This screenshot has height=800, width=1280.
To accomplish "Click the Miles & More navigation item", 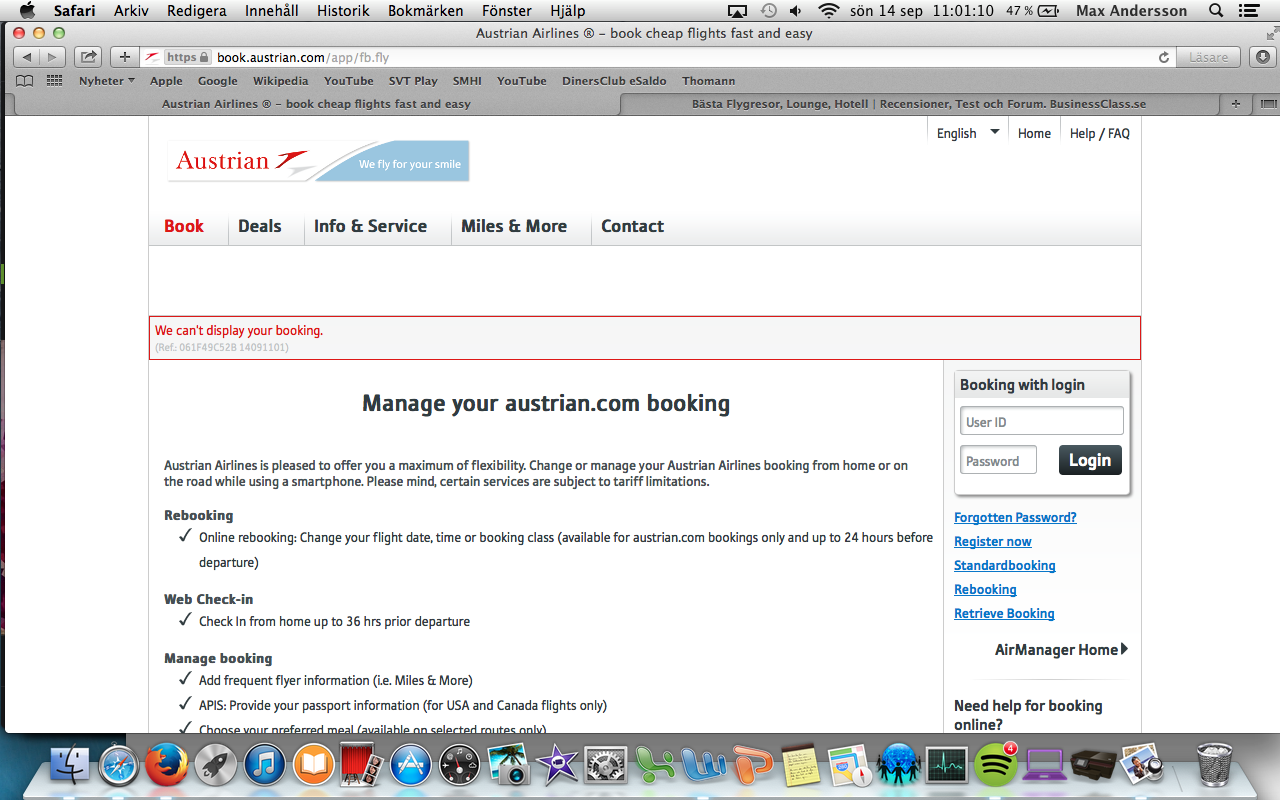I will (514, 226).
